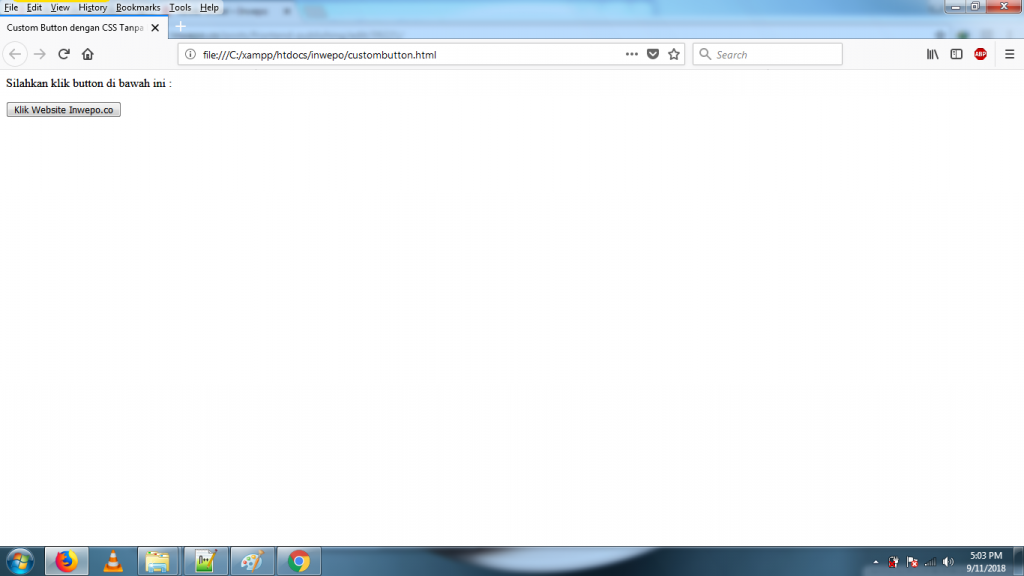Open Windows Explorer from taskbar
Image resolution: width=1024 pixels, height=576 pixels.
point(157,562)
